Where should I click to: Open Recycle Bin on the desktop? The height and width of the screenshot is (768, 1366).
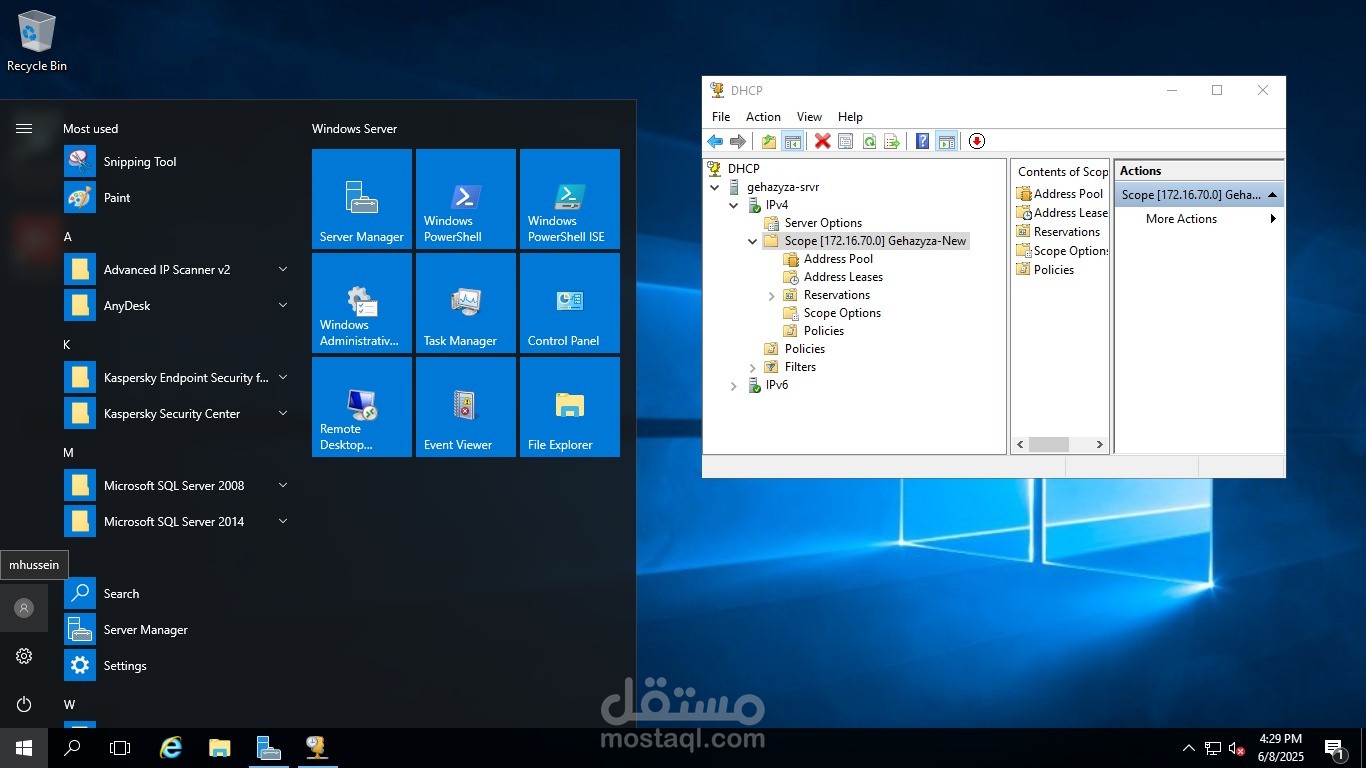(37, 42)
